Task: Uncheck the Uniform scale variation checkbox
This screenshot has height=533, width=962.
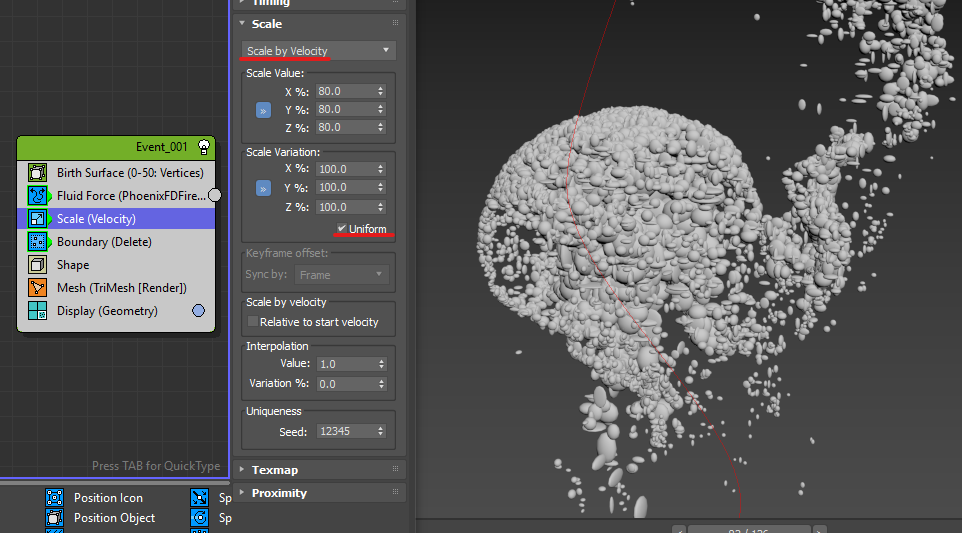Action: click(342, 229)
